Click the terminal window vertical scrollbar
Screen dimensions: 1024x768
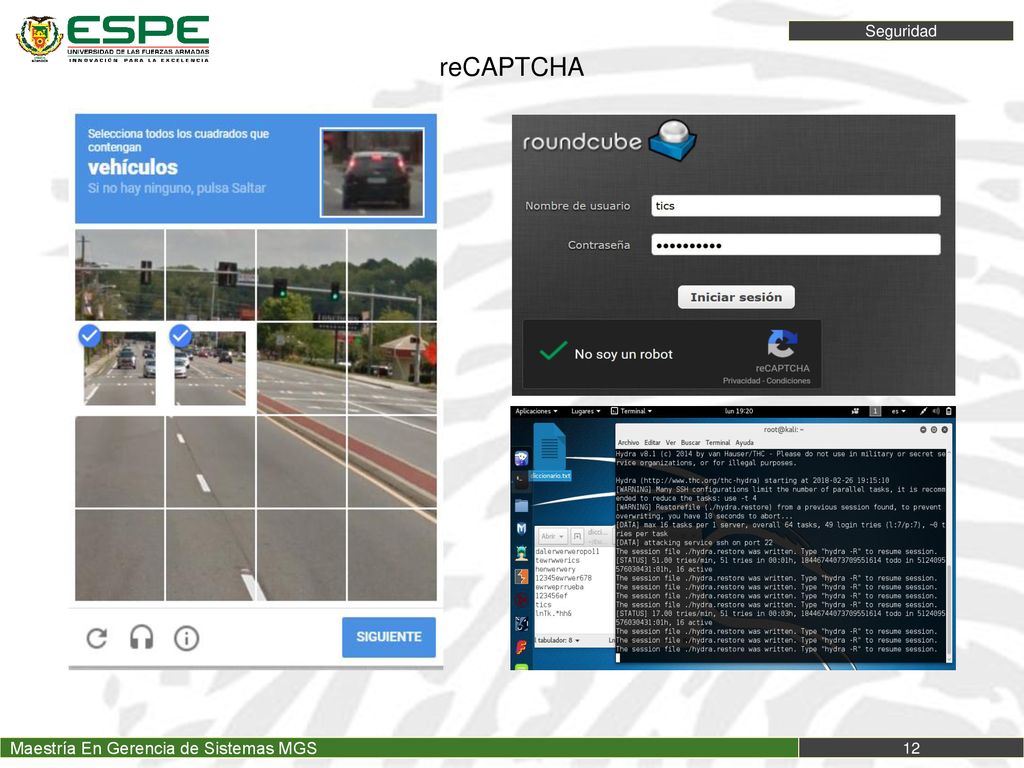[949, 555]
